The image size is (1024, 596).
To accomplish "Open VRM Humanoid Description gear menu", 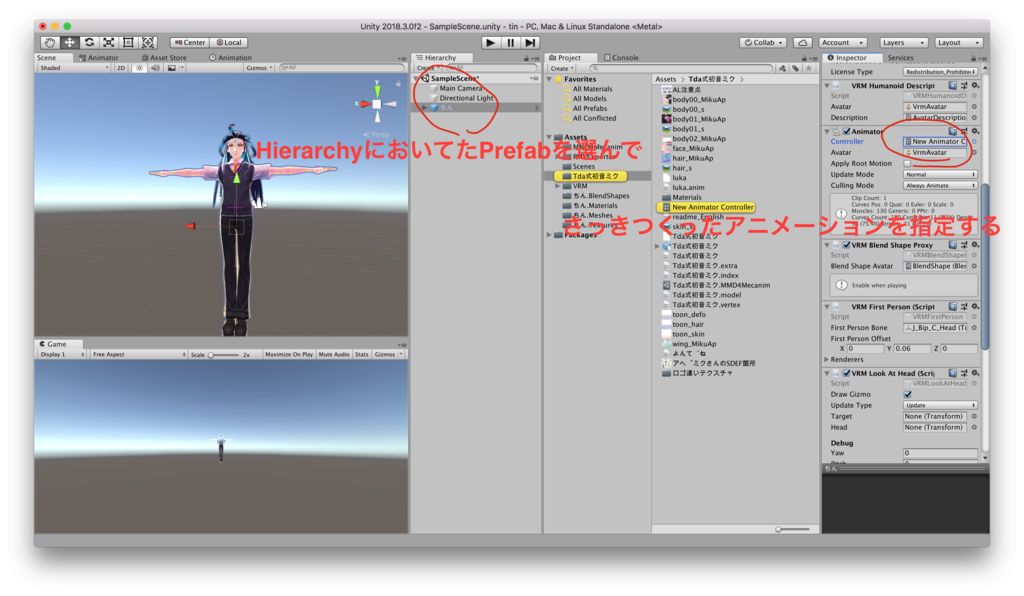I will click(x=975, y=86).
